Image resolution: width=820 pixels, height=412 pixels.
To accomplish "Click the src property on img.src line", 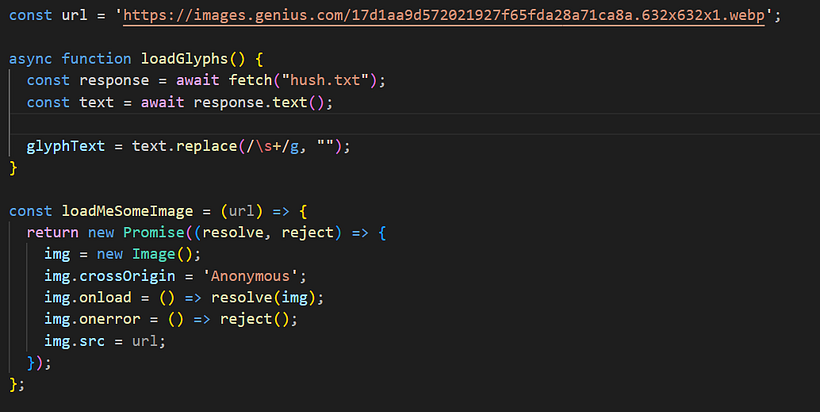I will (91, 341).
